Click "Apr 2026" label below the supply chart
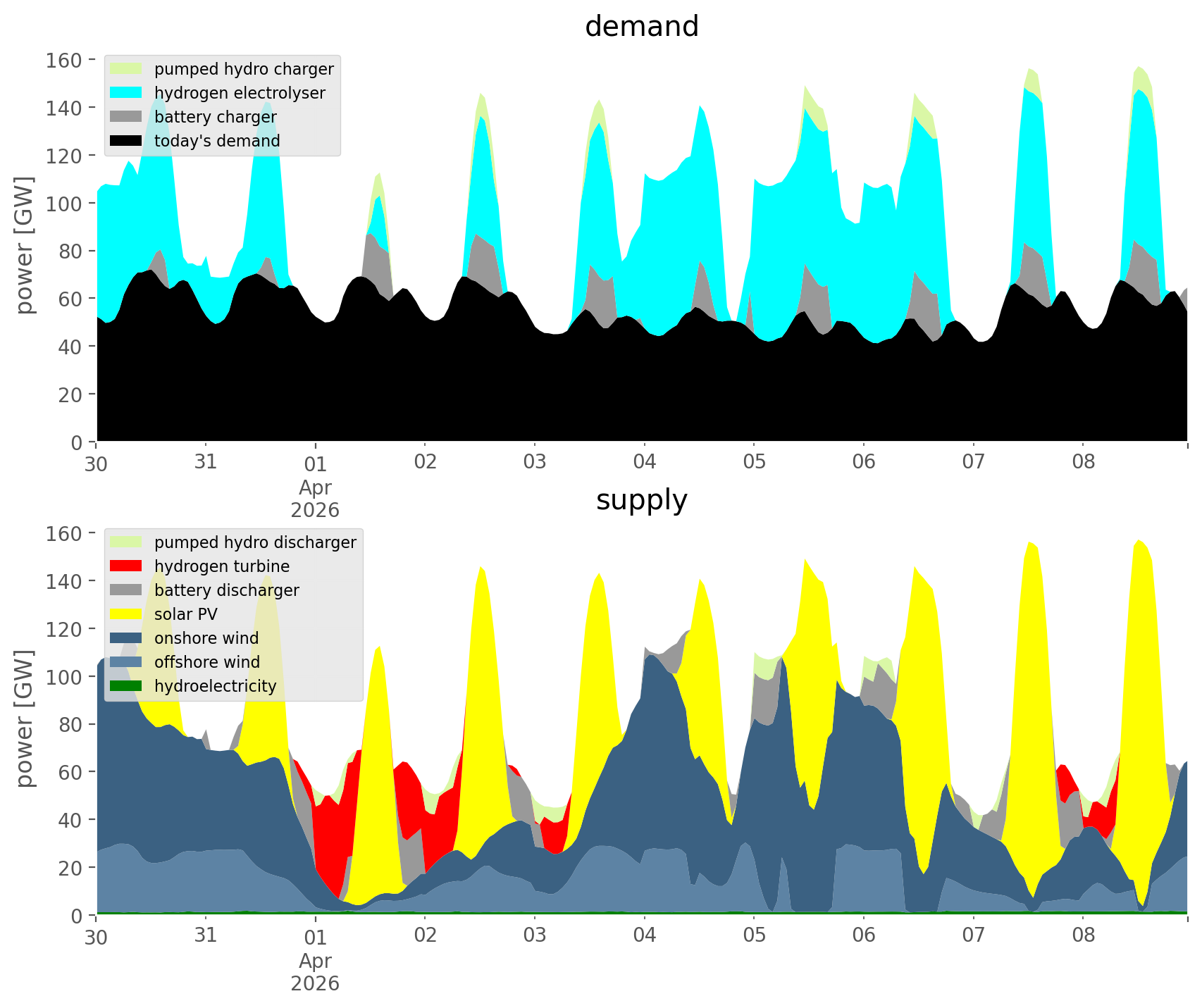The image size is (1202, 1008). 315,972
